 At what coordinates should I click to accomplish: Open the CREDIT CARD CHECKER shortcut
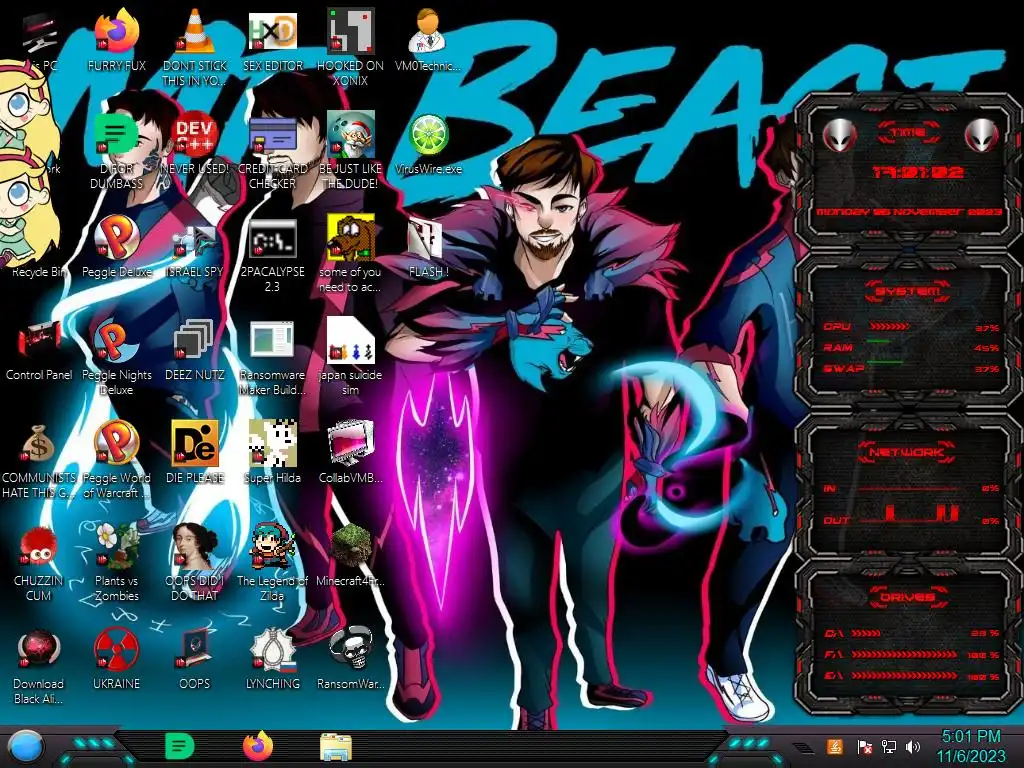click(272, 135)
